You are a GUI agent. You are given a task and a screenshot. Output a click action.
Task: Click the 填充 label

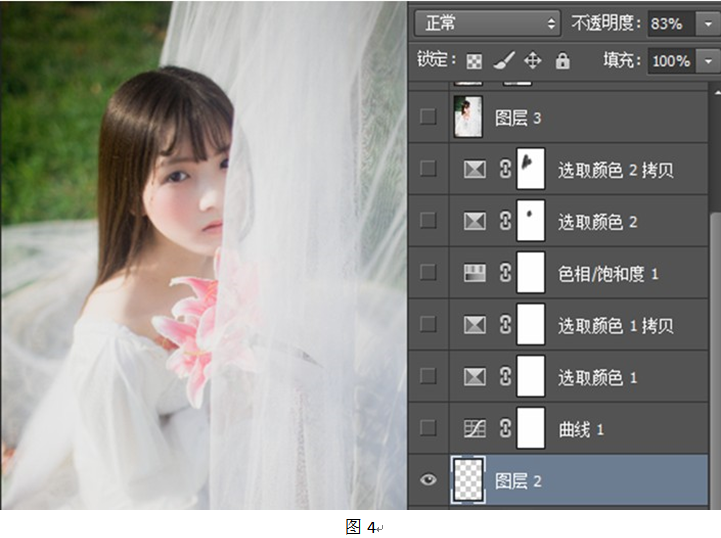point(622,60)
